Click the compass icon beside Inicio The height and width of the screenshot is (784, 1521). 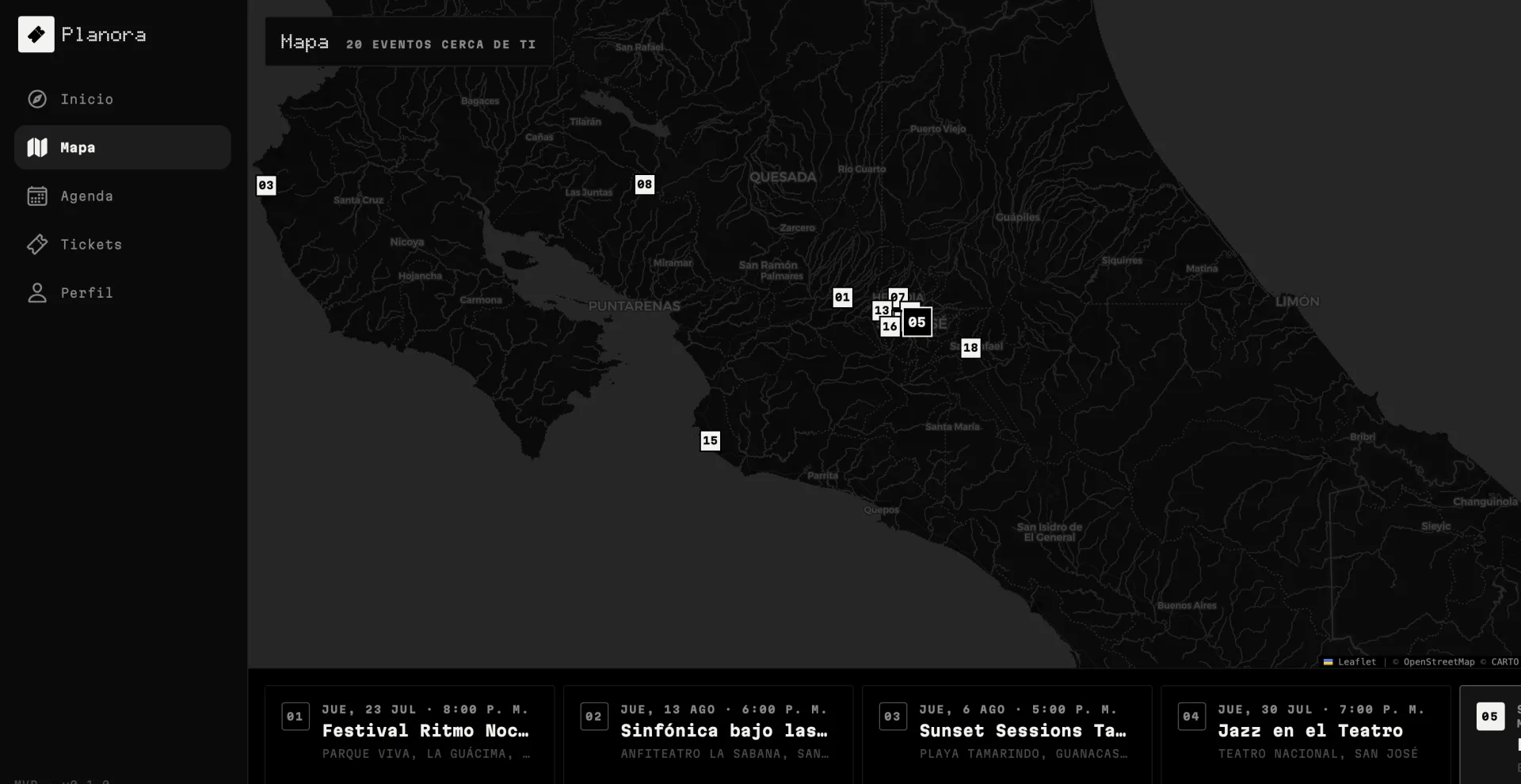37,99
